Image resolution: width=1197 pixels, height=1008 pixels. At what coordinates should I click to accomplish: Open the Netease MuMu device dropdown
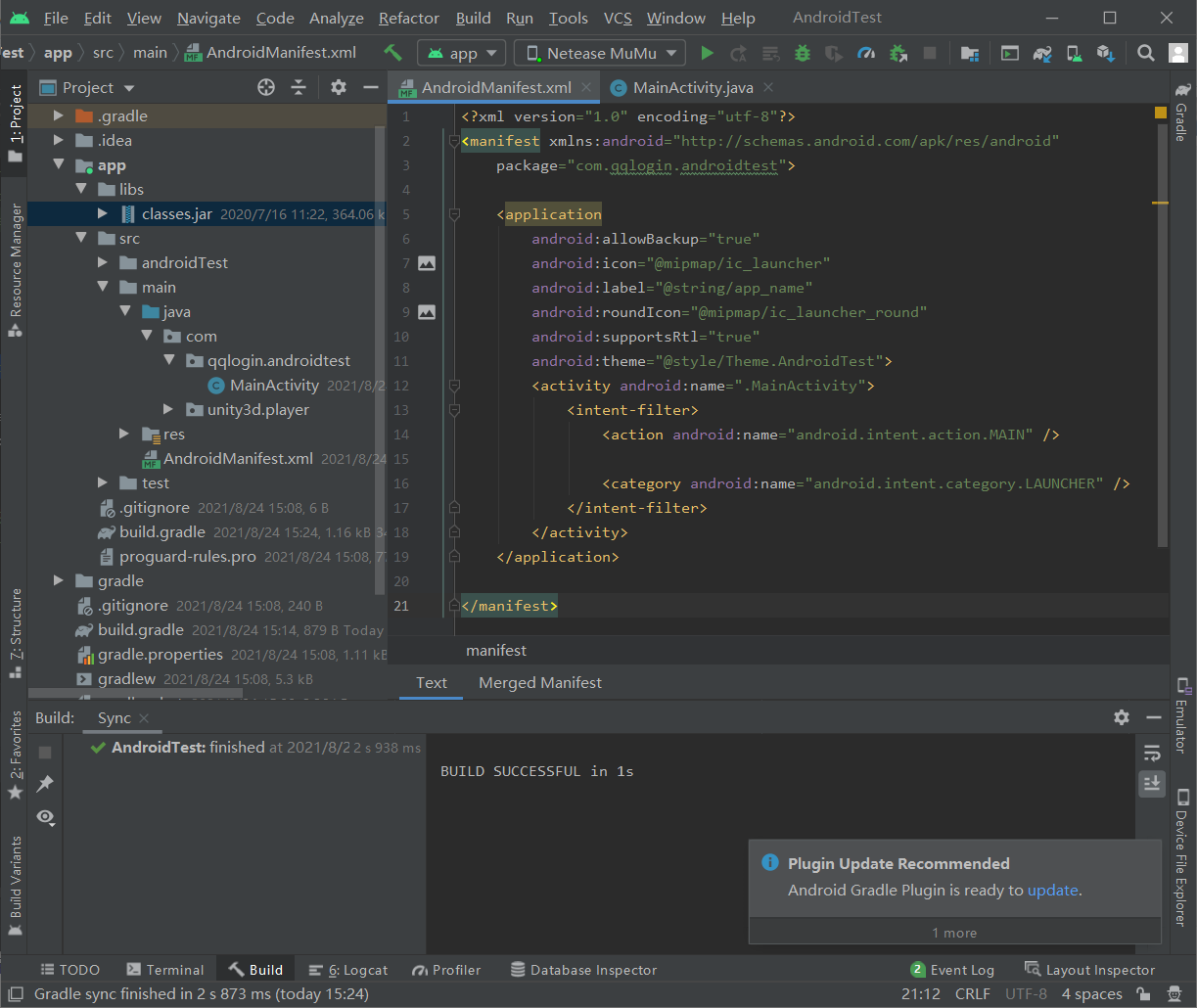[x=600, y=53]
